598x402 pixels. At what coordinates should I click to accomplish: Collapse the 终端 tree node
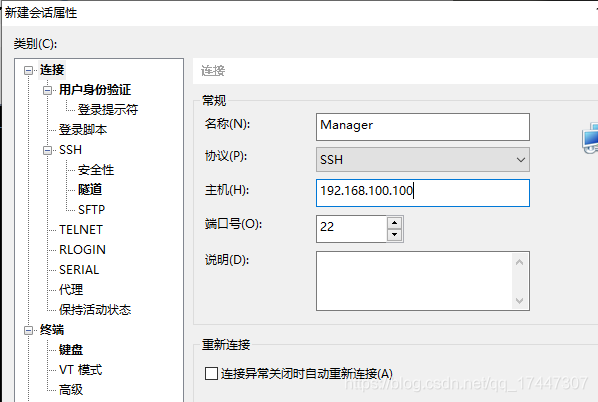click(x=28, y=330)
